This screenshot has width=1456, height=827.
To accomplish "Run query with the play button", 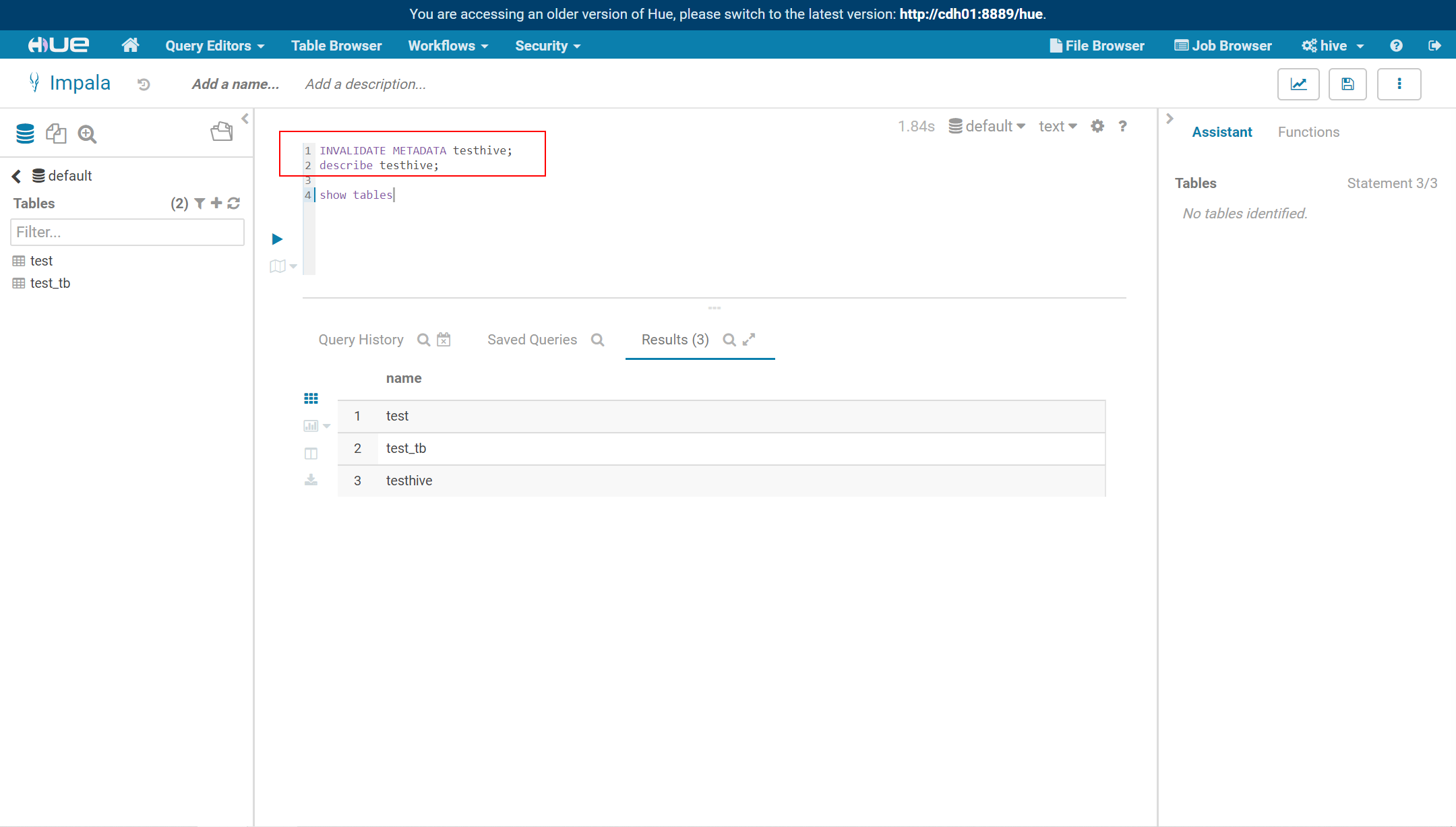I will click(x=277, y=239).
